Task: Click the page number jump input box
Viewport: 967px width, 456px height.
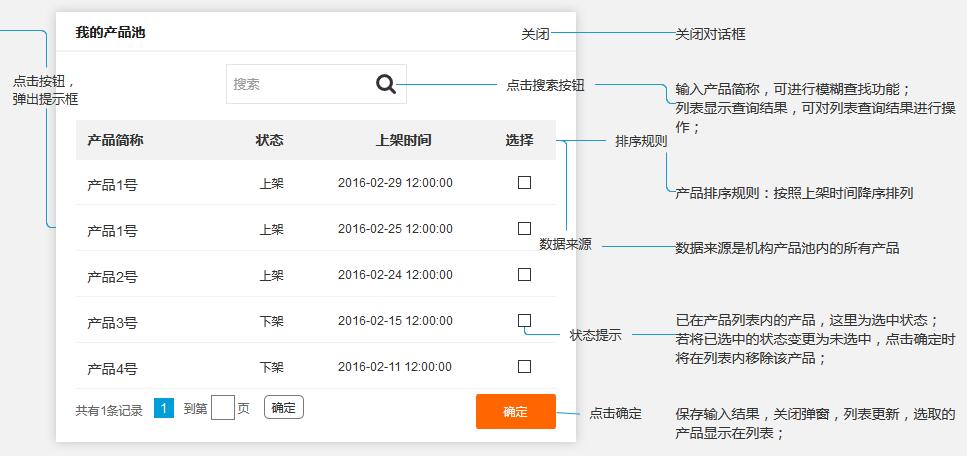Action: pos(223,408)
